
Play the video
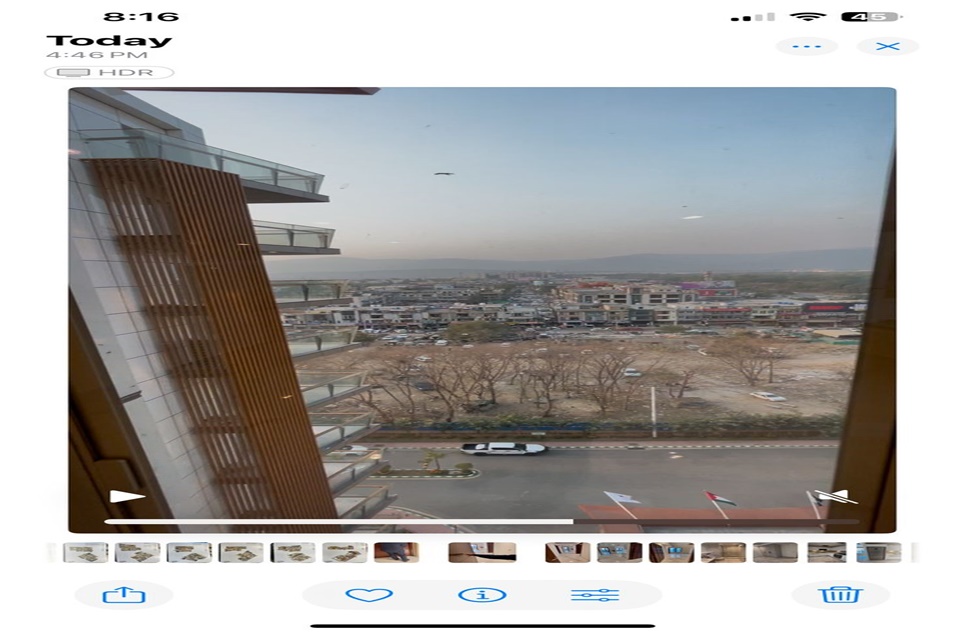click(x=127, y=496)
